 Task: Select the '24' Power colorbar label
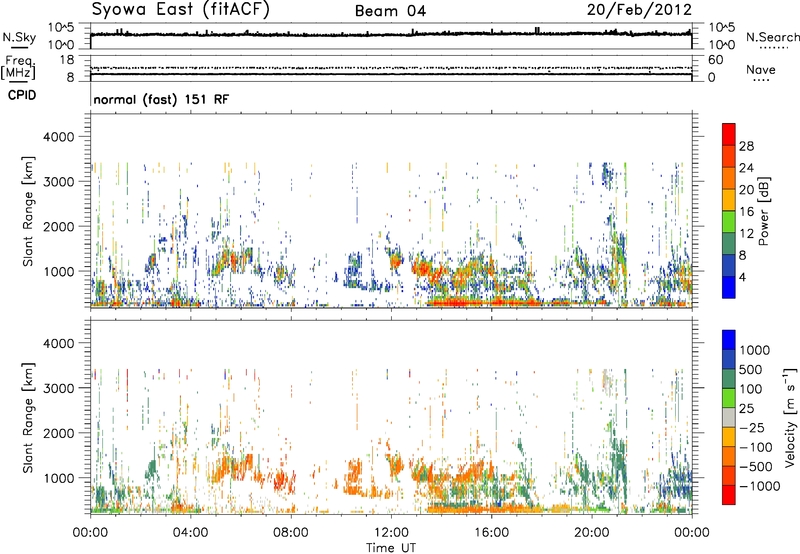click(746, 168)
